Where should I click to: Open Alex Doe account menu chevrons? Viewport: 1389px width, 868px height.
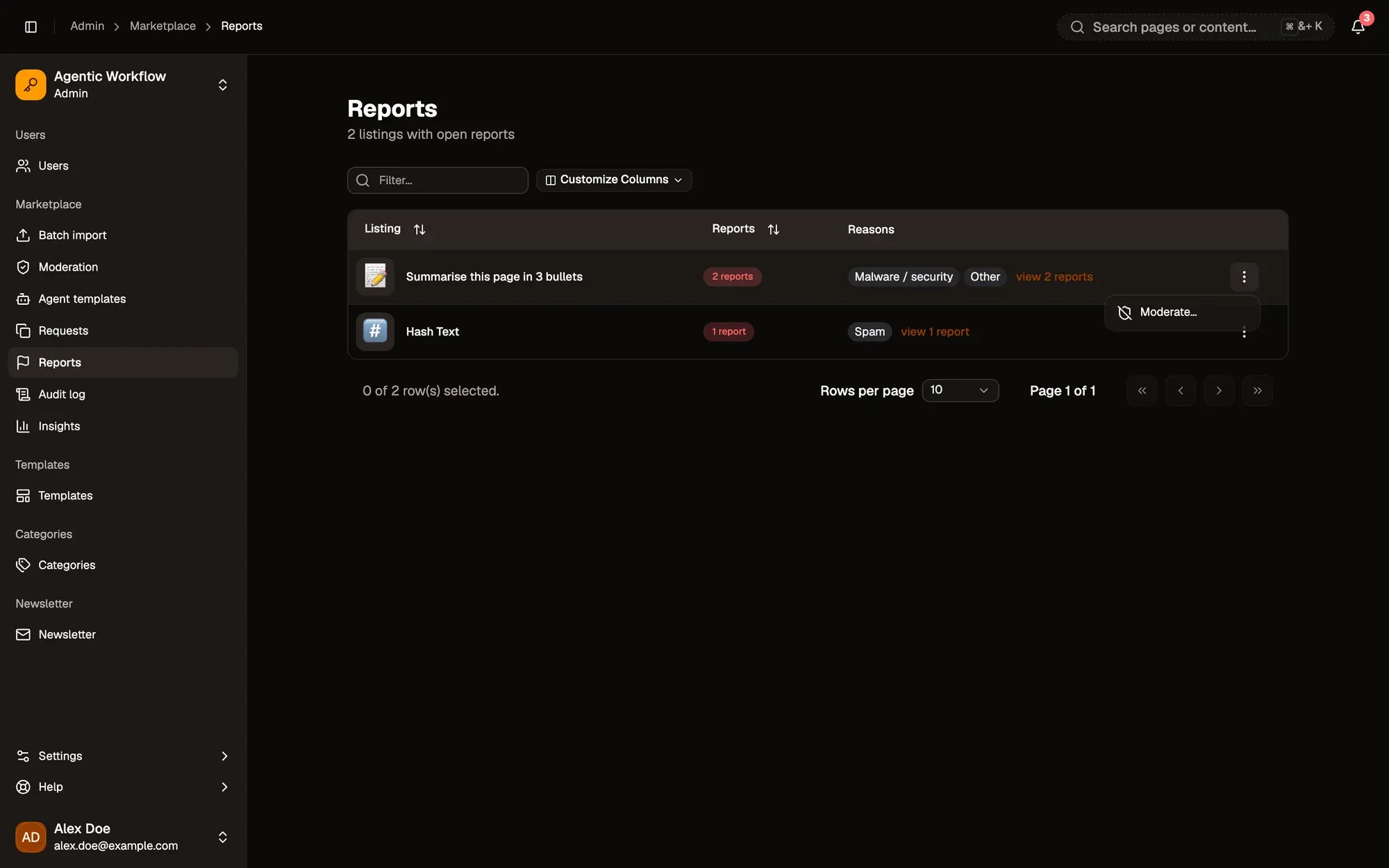[223, 837]
